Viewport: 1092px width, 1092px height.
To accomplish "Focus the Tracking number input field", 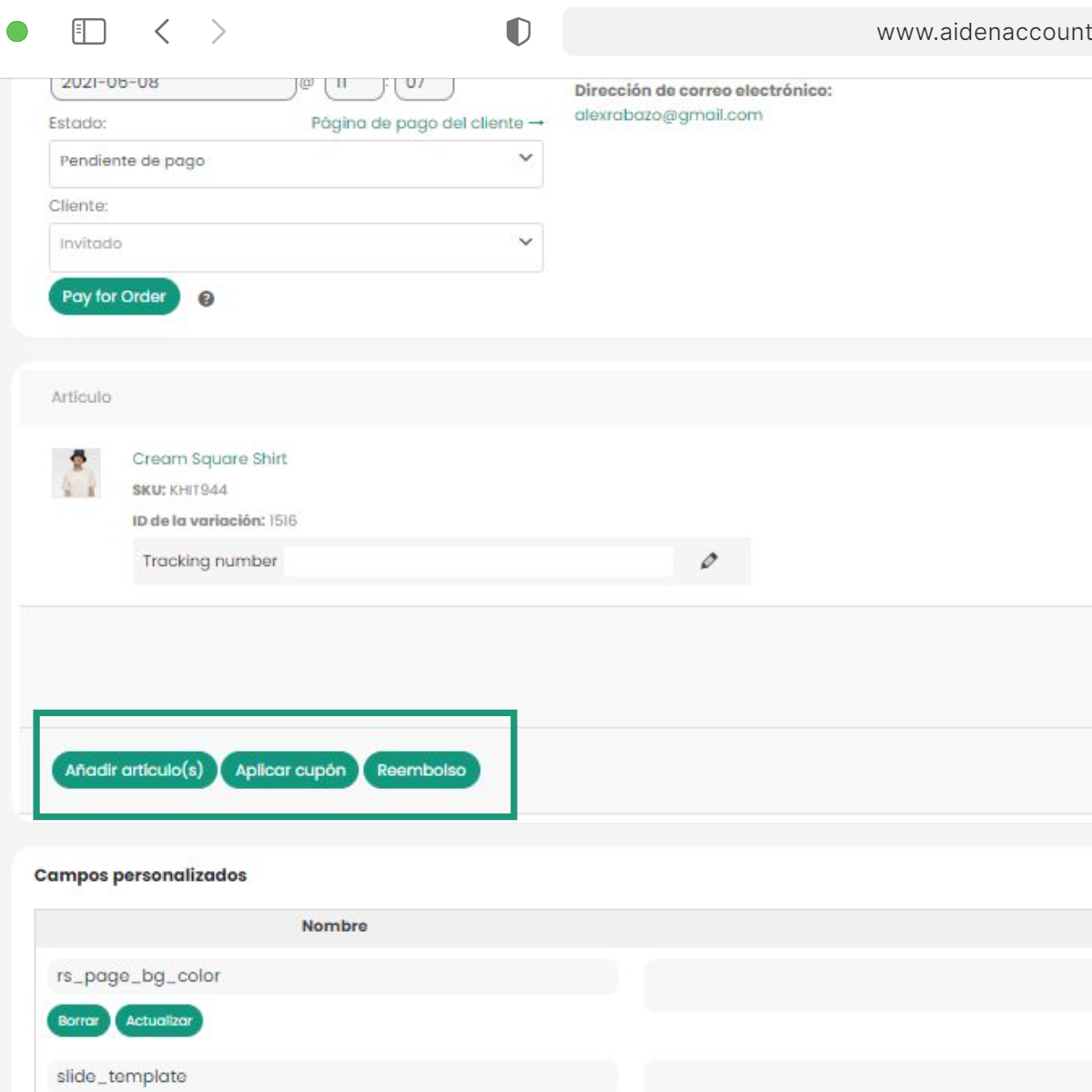I will [x=478, y=561].
